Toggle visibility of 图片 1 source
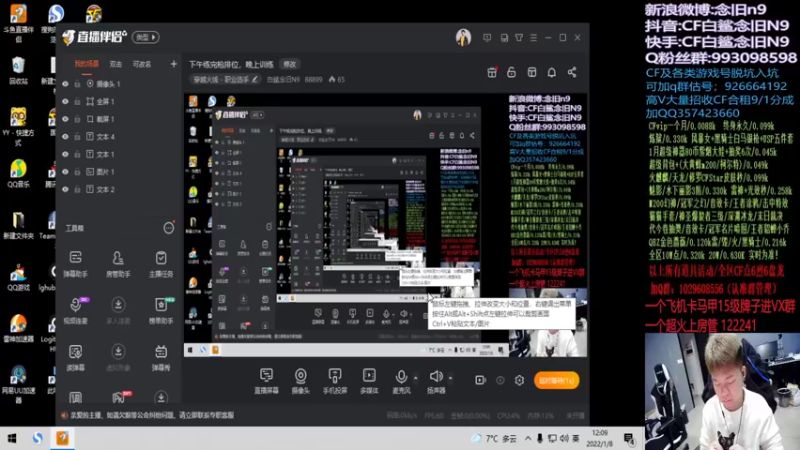 65,172
